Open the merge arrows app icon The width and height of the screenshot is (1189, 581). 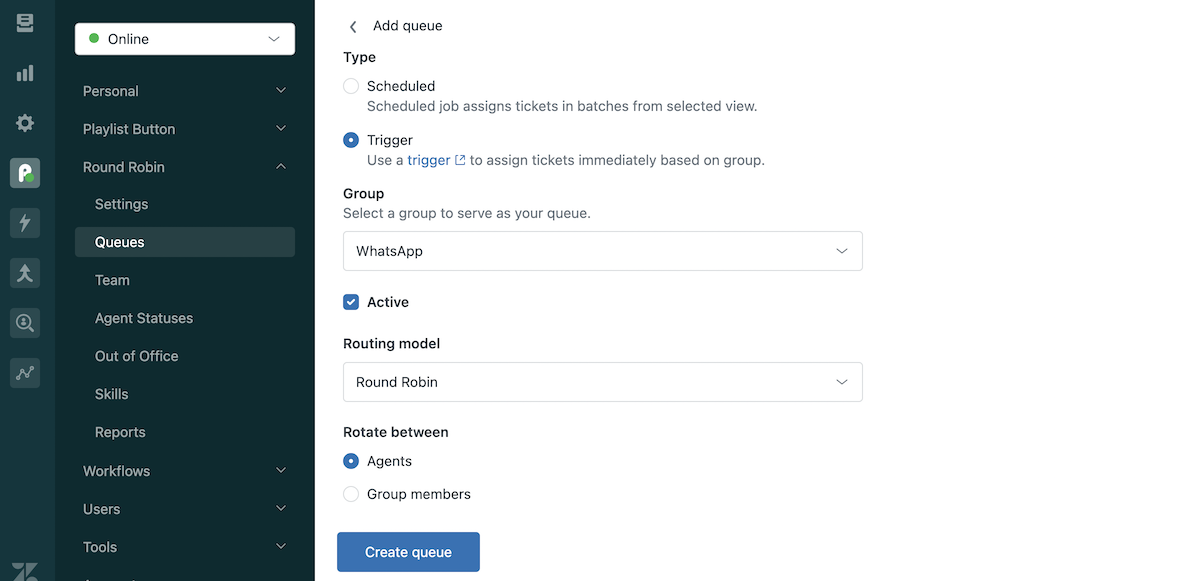click(24, 273)
